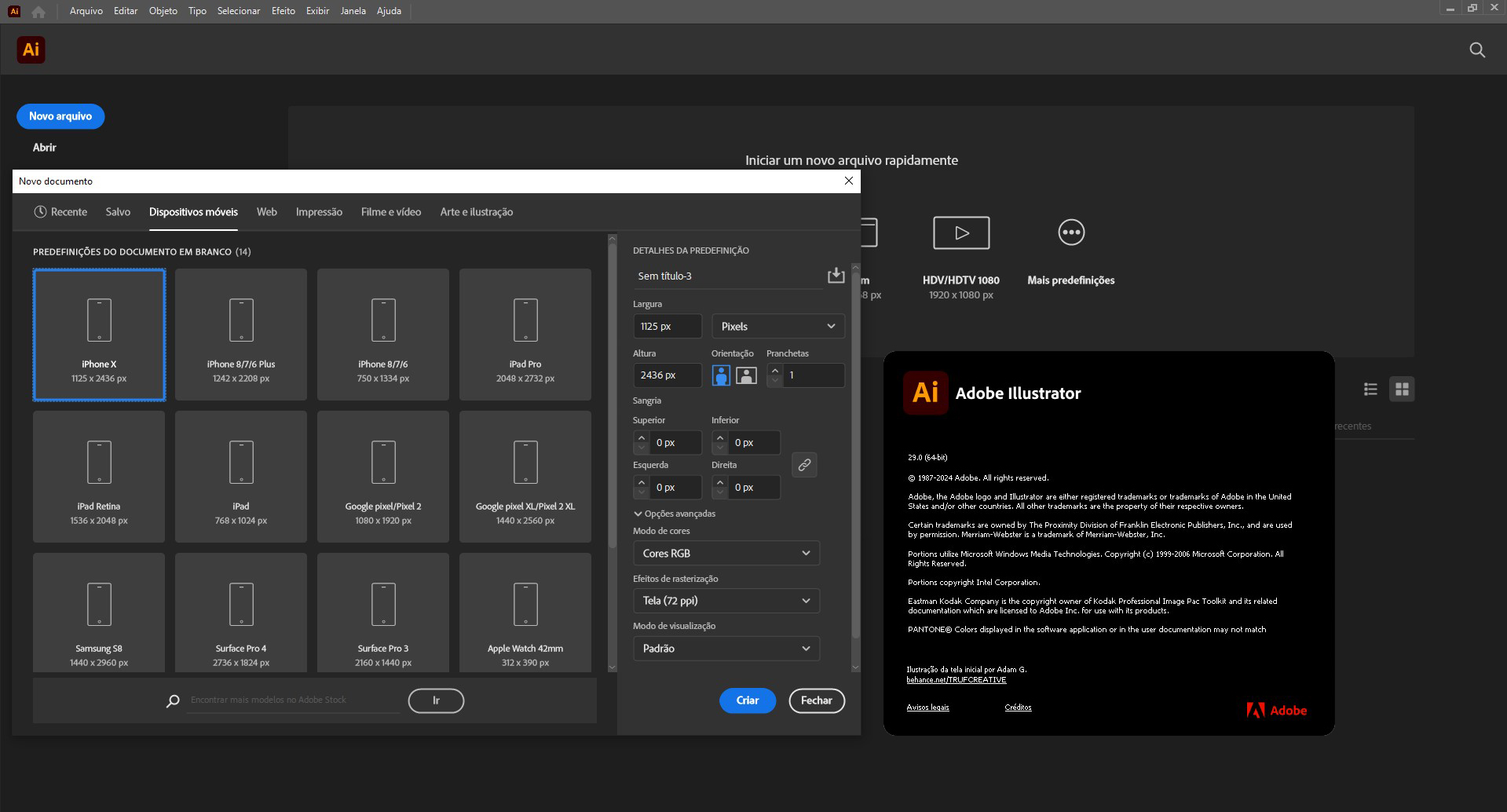Select the iPhone 8/7/6 preset
The image size is (1507, 812).
[383, 335]
